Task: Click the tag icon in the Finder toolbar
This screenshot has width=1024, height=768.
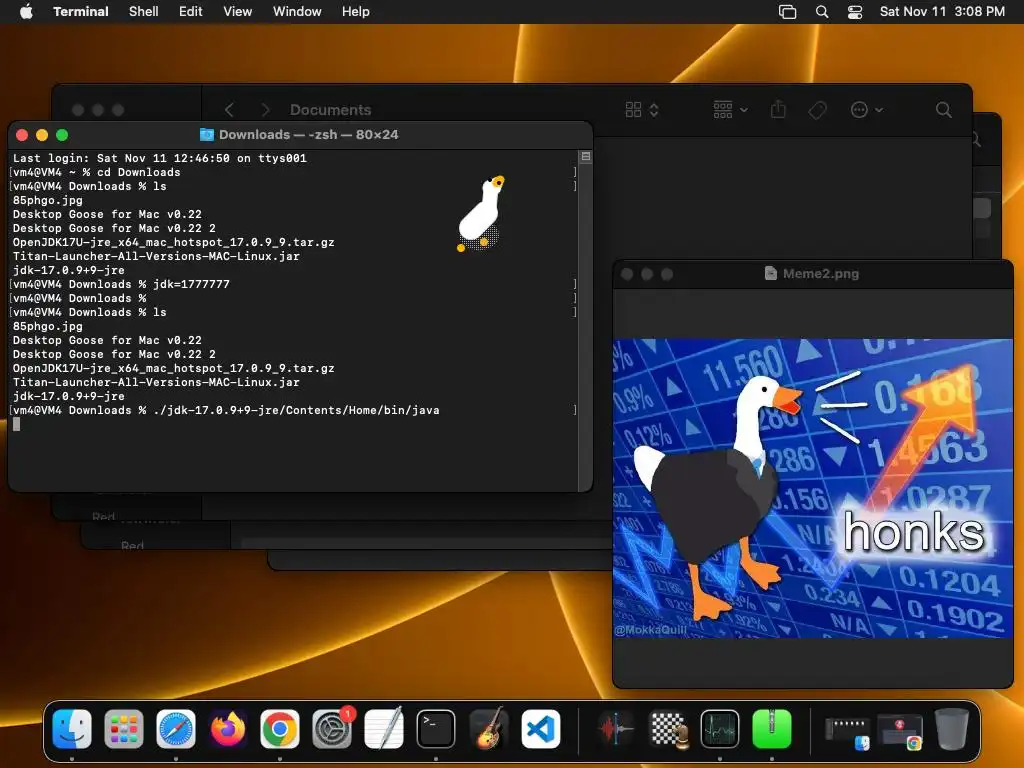Action: coord(818,110)
